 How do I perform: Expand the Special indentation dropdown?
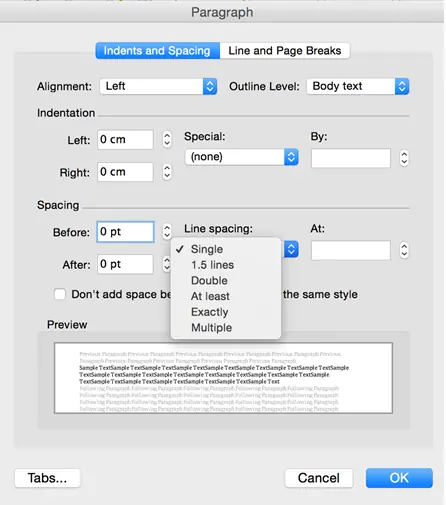(241, 157)
